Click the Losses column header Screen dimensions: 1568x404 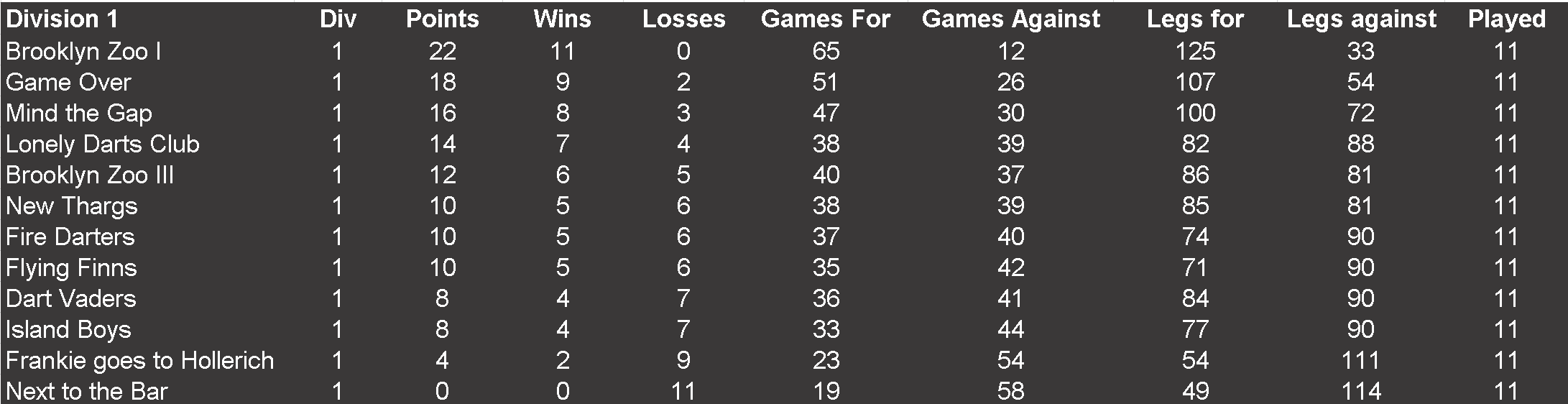point(683,19)
